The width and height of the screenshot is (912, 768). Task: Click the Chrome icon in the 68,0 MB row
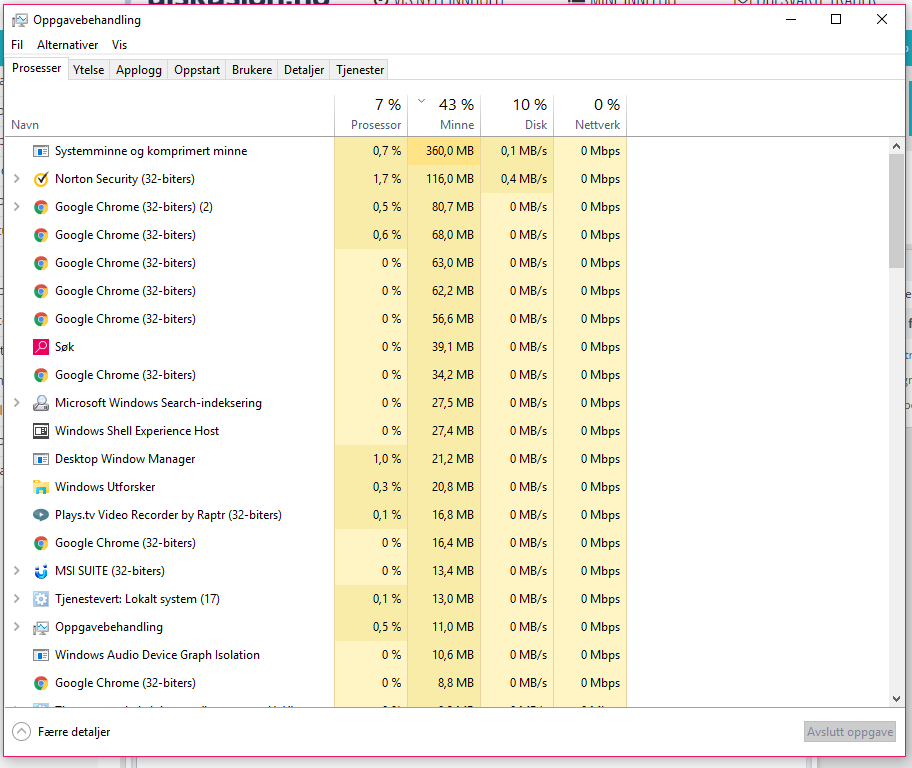click(x=41, y=235)
